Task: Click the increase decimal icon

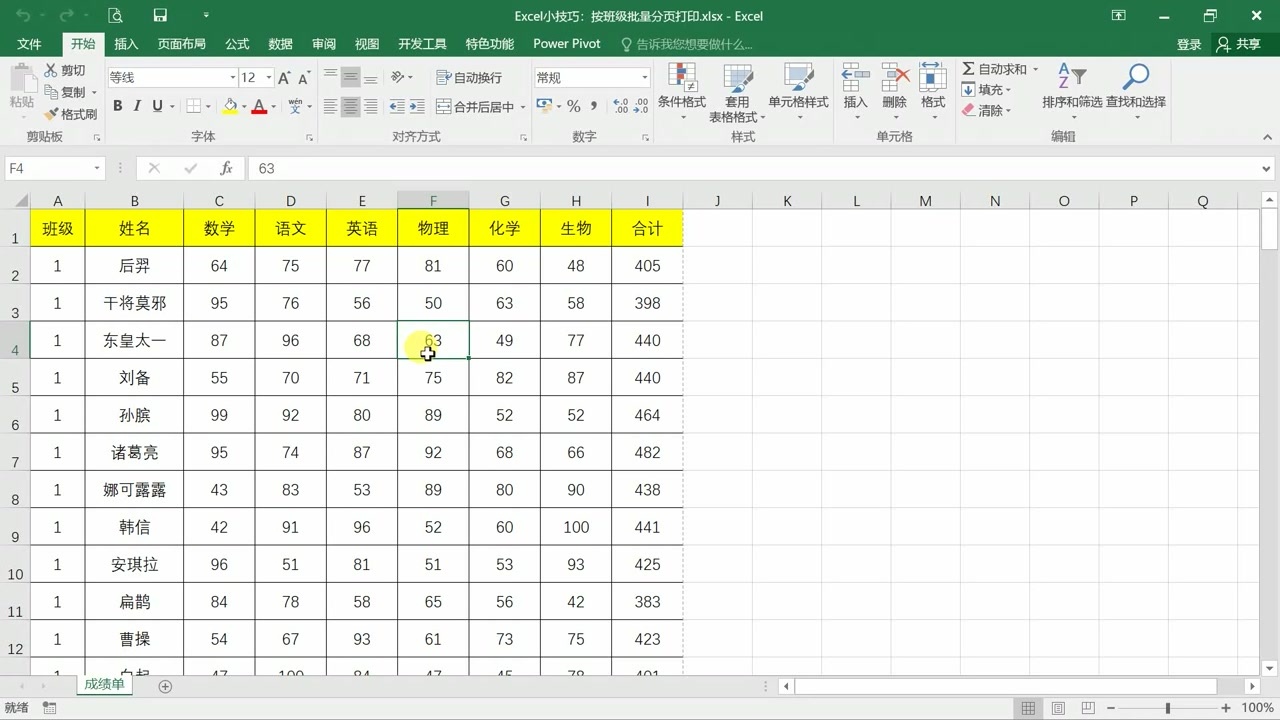Action: 620,106
